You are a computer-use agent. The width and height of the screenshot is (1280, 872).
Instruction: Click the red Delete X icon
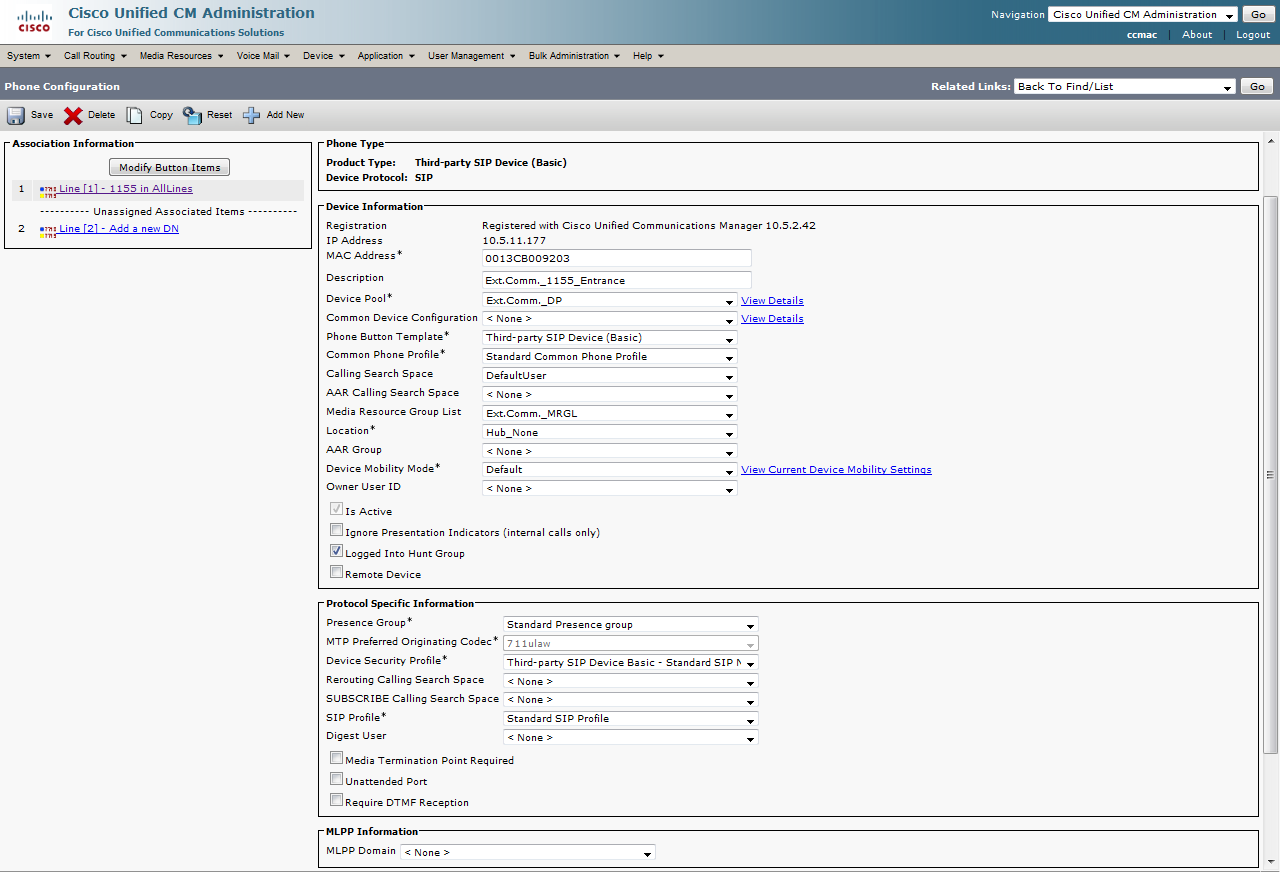click(73, 115)
